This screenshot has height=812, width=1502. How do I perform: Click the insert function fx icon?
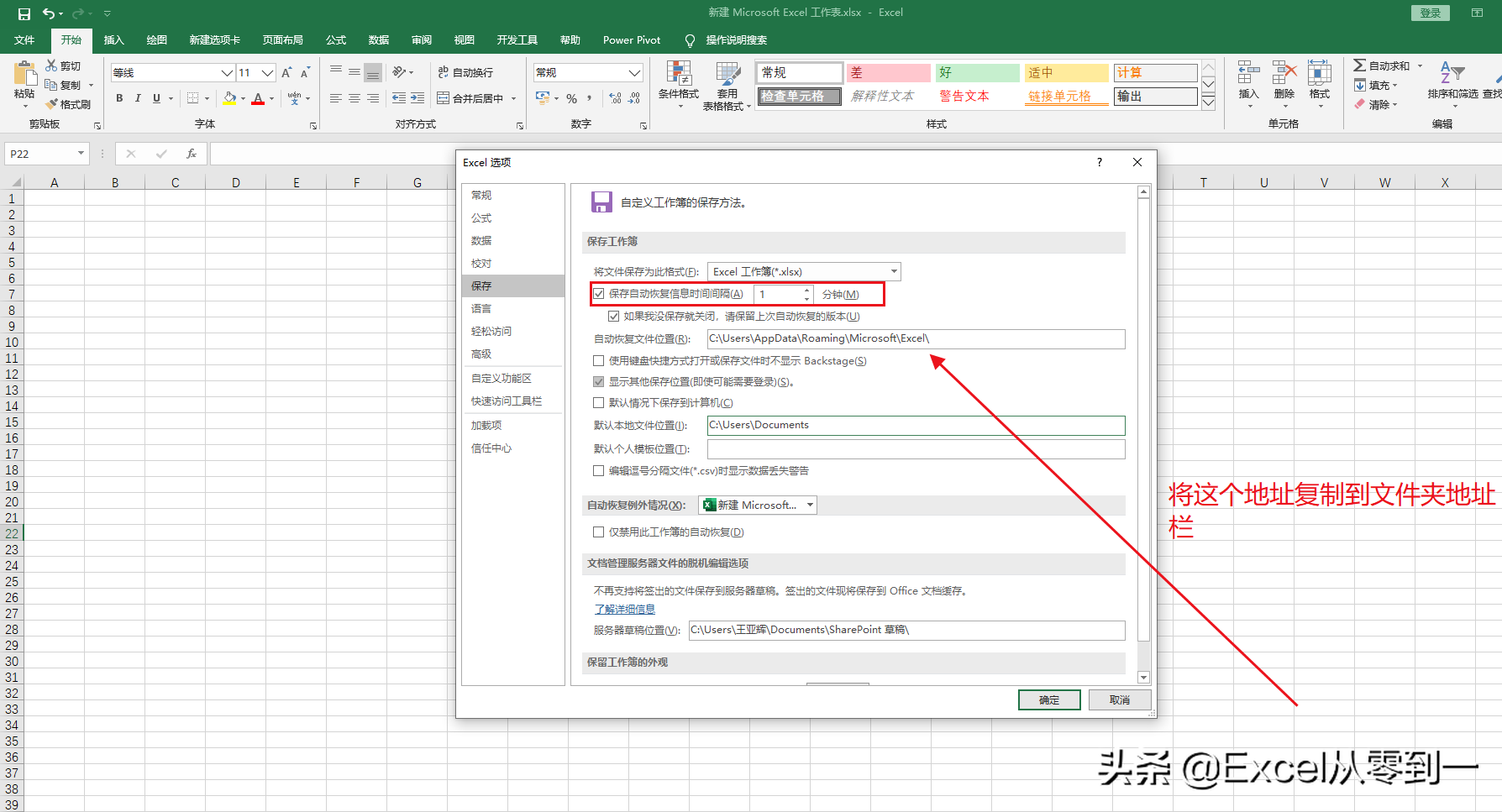coord(192,154)
